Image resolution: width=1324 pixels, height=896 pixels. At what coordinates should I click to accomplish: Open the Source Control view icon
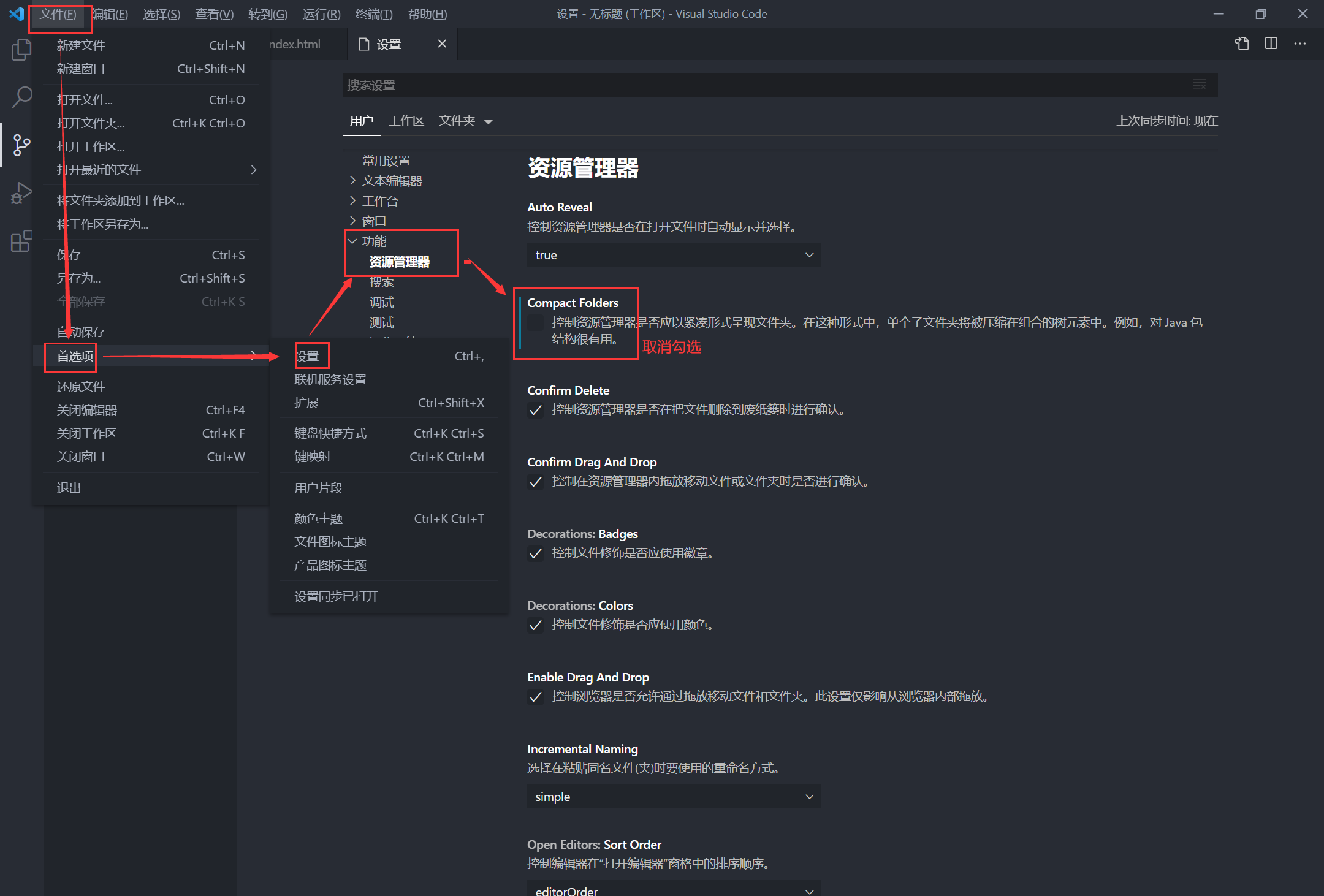point(21,145)
